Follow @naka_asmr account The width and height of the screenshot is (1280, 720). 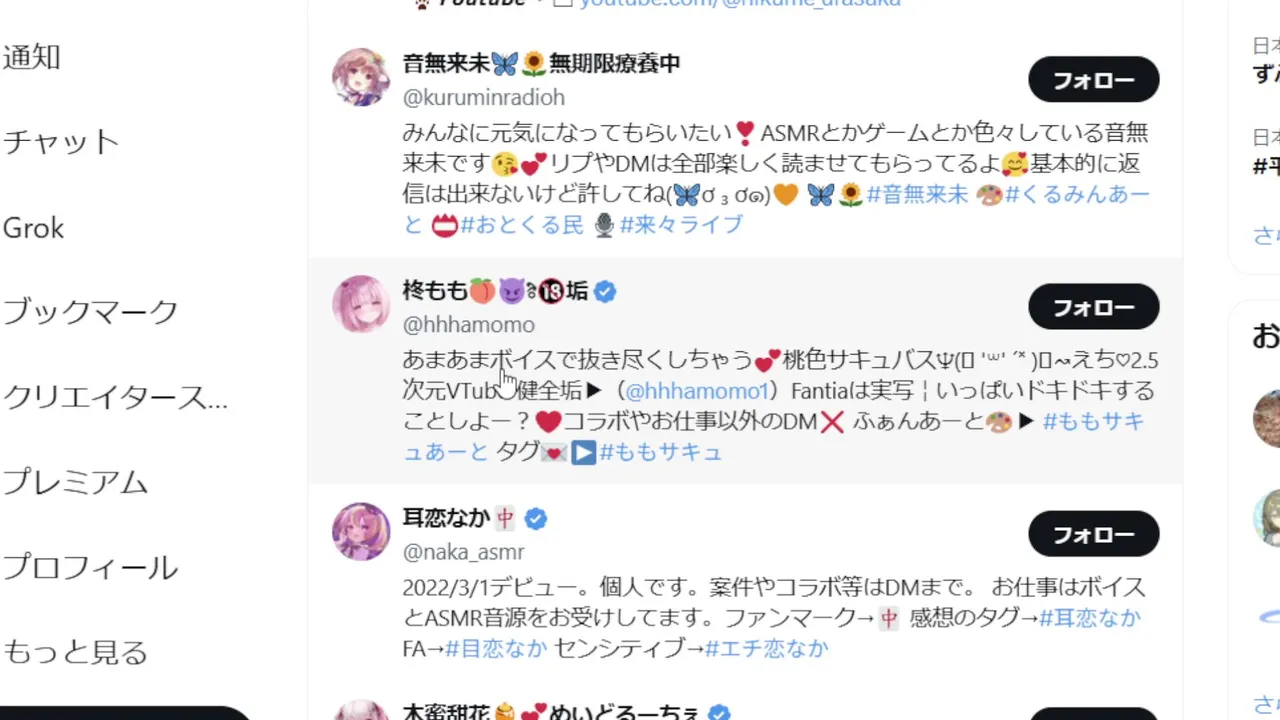[1094, 534]
